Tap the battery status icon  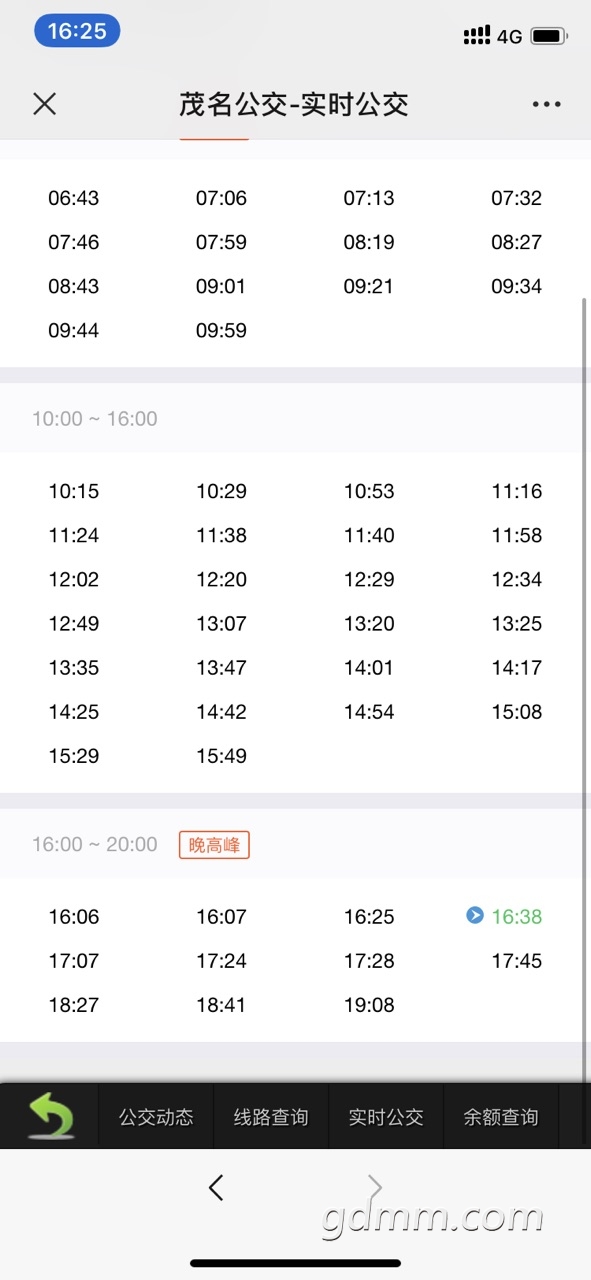pyautogui.click(x=549, y=37)
